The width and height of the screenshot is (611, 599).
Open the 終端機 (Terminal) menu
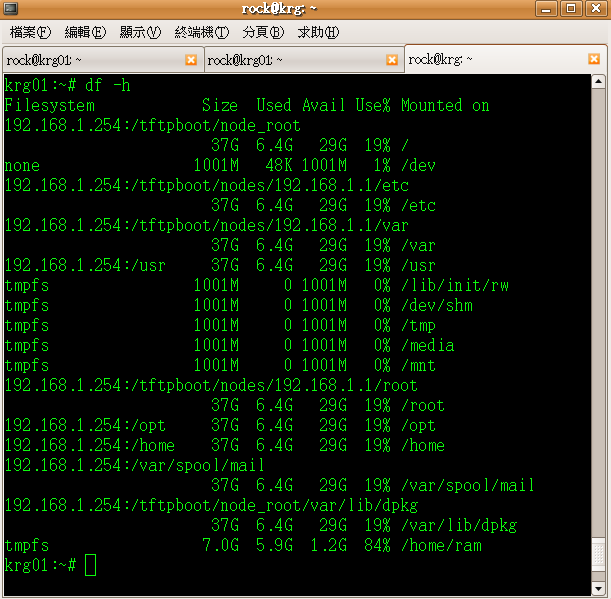201,32
